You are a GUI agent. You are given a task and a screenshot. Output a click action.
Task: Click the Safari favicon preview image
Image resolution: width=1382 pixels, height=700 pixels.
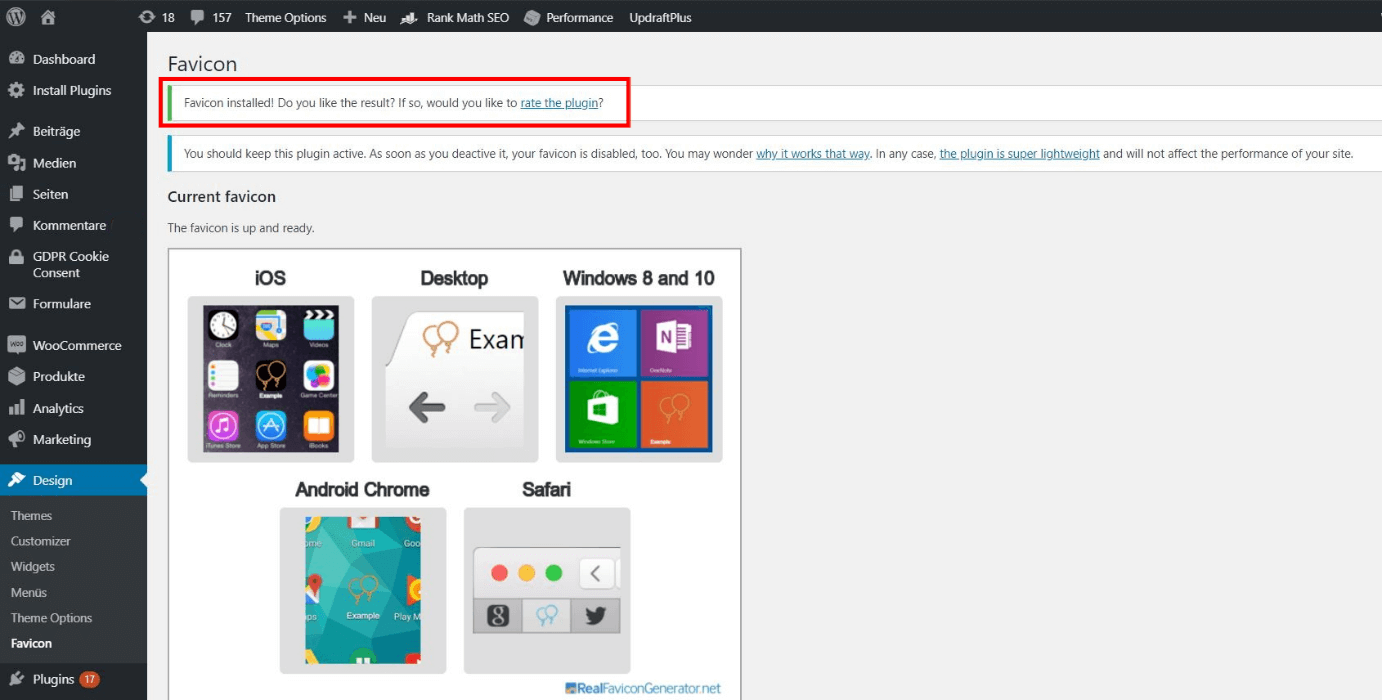pos(547,590)
